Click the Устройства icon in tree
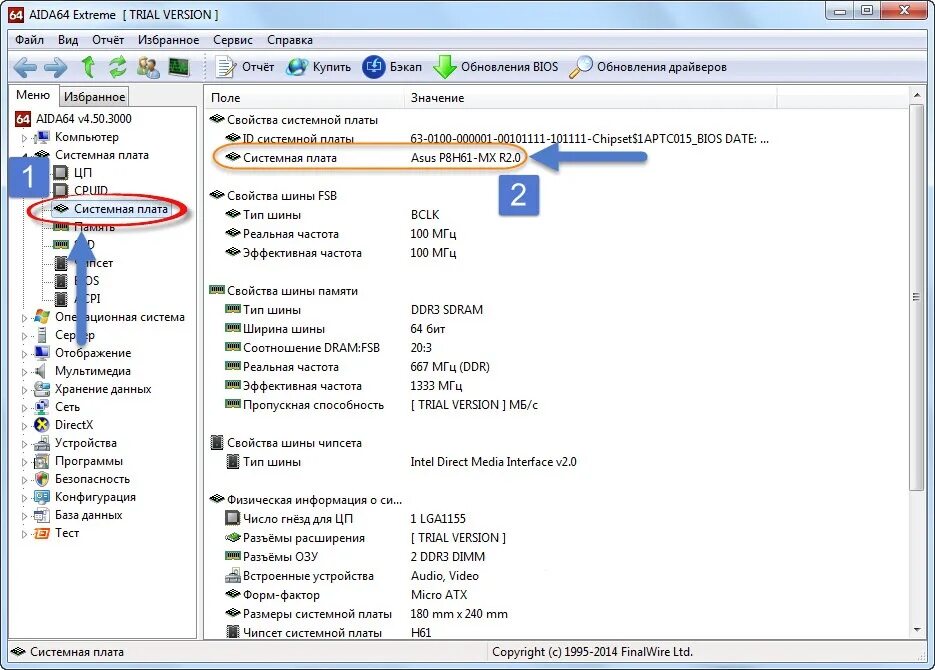Image resolution: width=935 pixels, height=670 pixels. (x=42, y=443)
